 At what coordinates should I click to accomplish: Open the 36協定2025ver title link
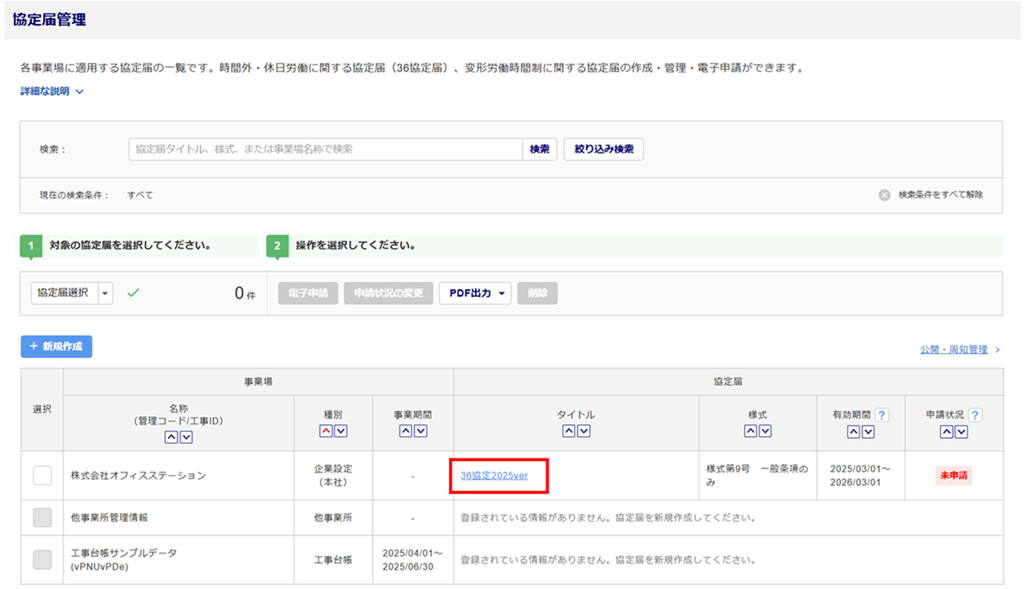coord(494,476)
